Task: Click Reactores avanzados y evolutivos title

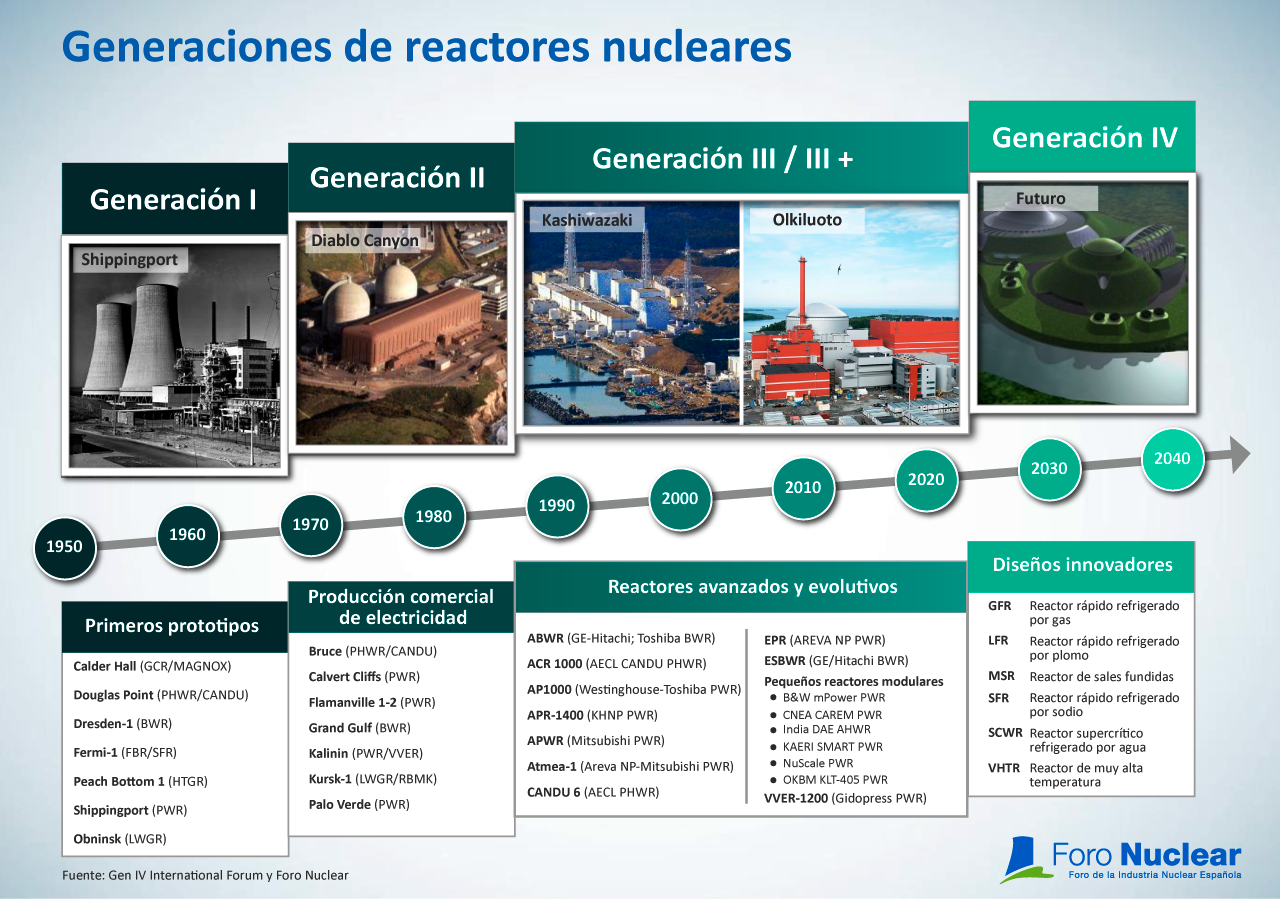Action: (741, 586)
